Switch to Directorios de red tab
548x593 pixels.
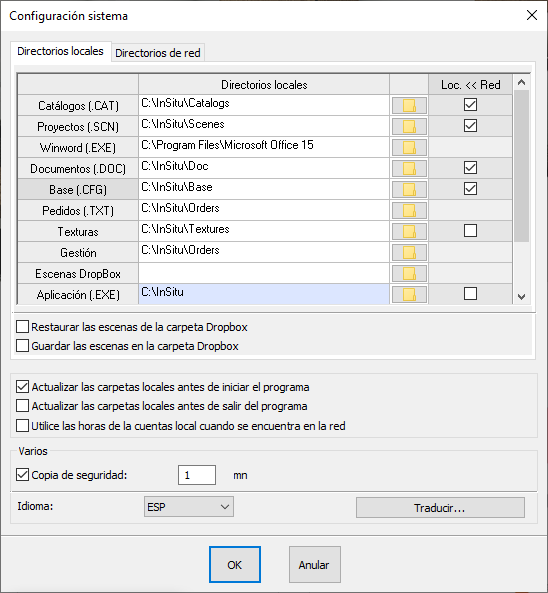(158, 53)
